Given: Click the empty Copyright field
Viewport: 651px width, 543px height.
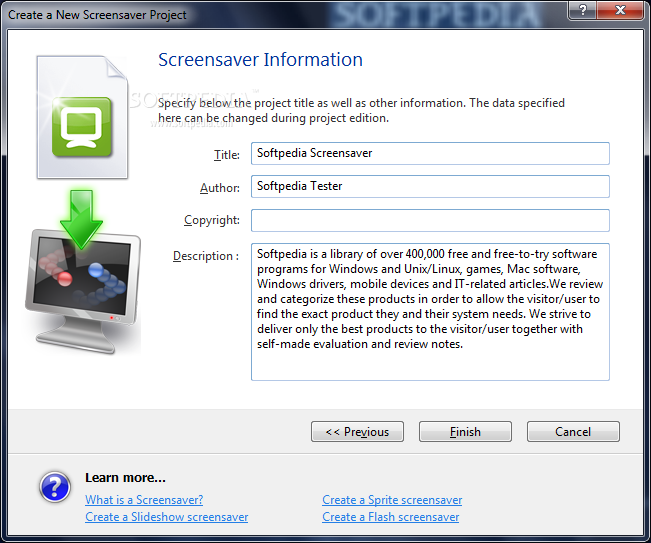Looking at the screenshot, I should click(430, 220).
